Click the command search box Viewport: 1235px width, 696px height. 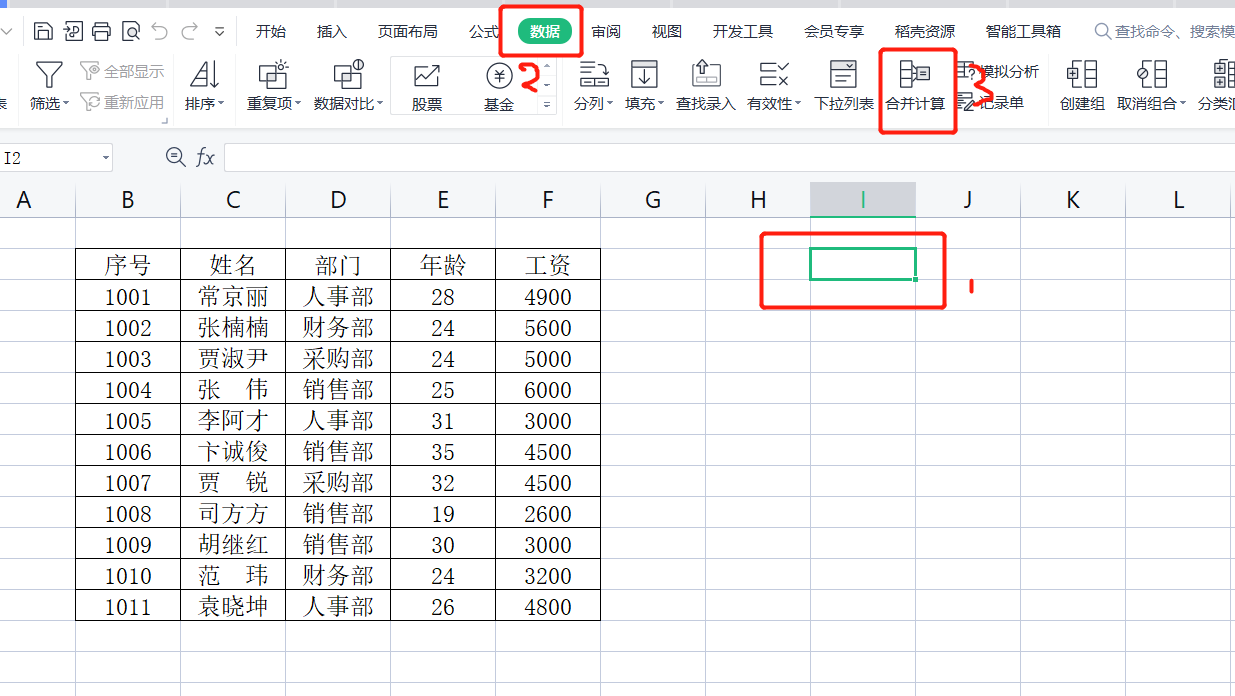(1164, 32)
